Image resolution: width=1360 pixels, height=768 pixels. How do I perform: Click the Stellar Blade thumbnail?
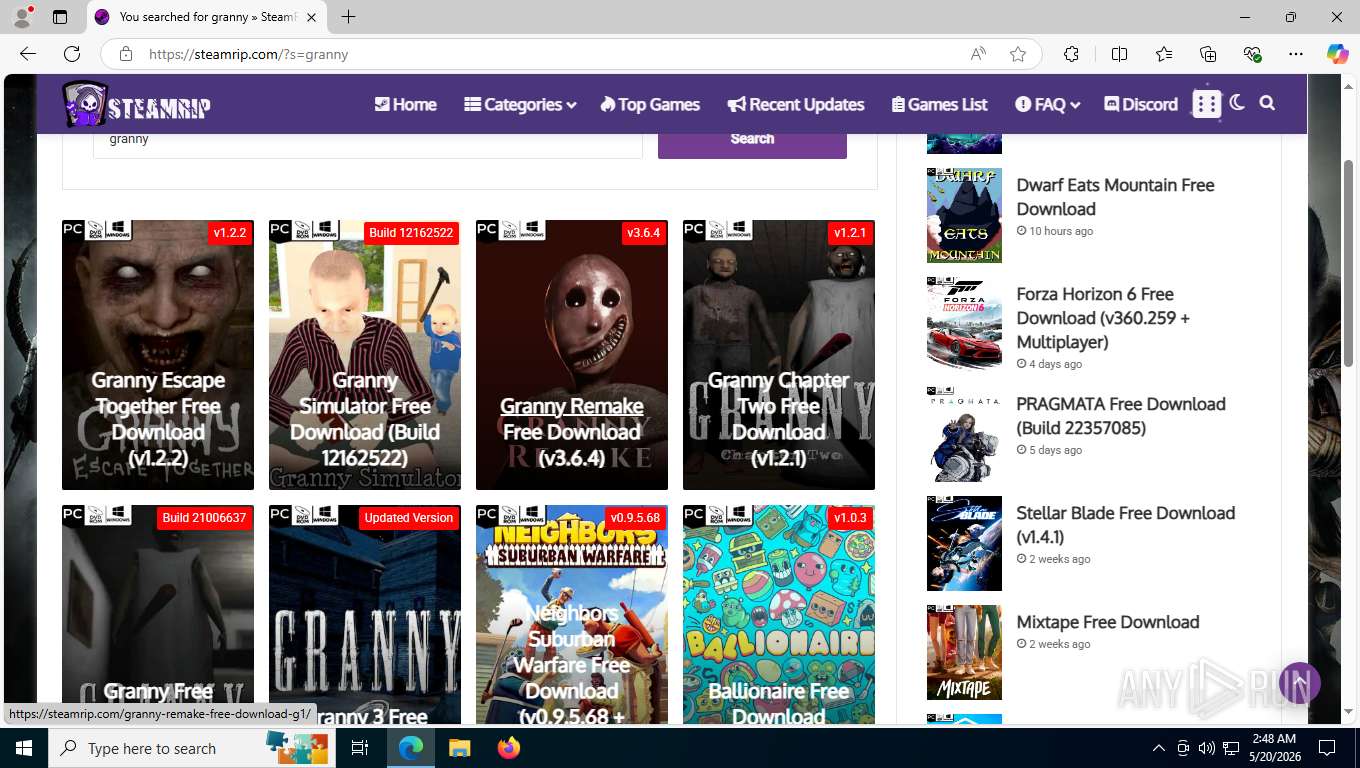964,543
